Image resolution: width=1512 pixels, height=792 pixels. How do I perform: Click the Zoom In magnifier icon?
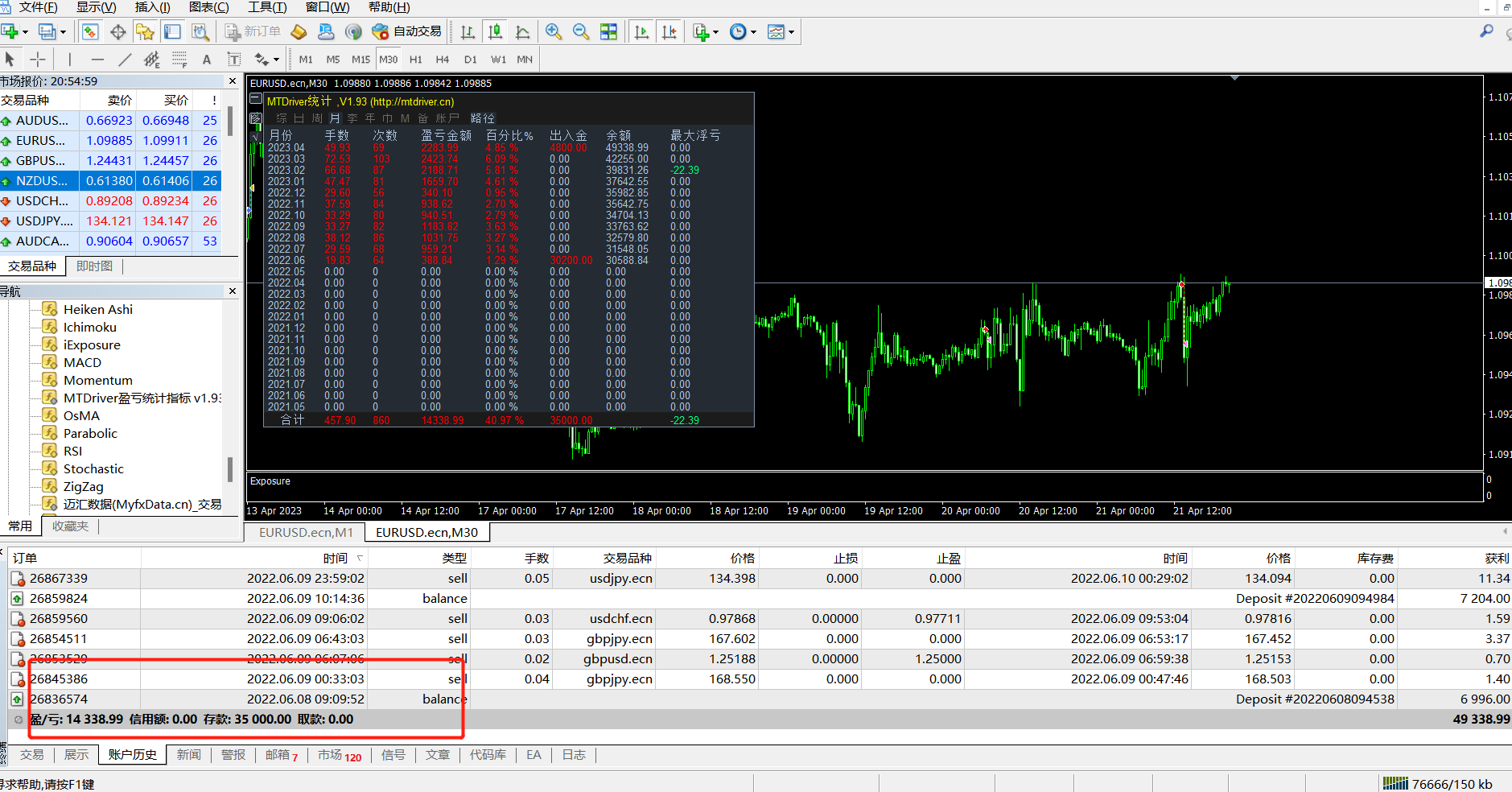tap(554, 32)
